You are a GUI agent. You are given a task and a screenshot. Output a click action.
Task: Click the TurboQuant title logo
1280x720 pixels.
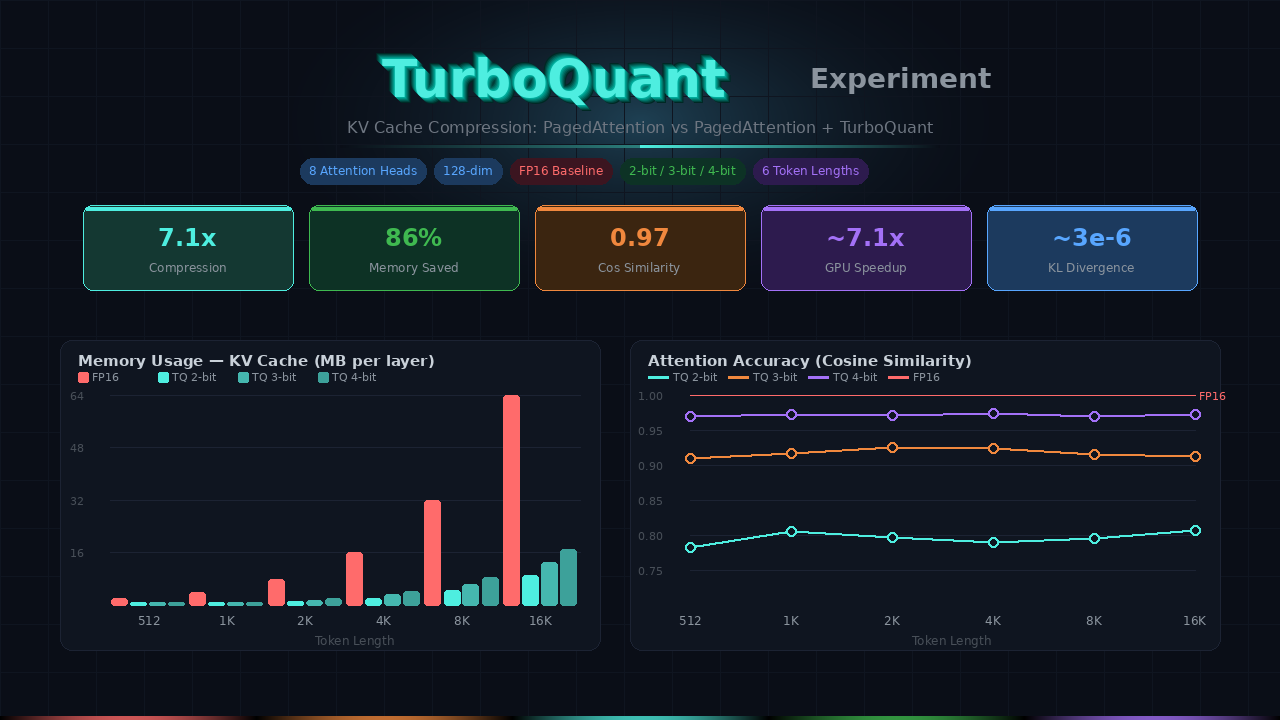pyautogui.click(x=553, y=78)
